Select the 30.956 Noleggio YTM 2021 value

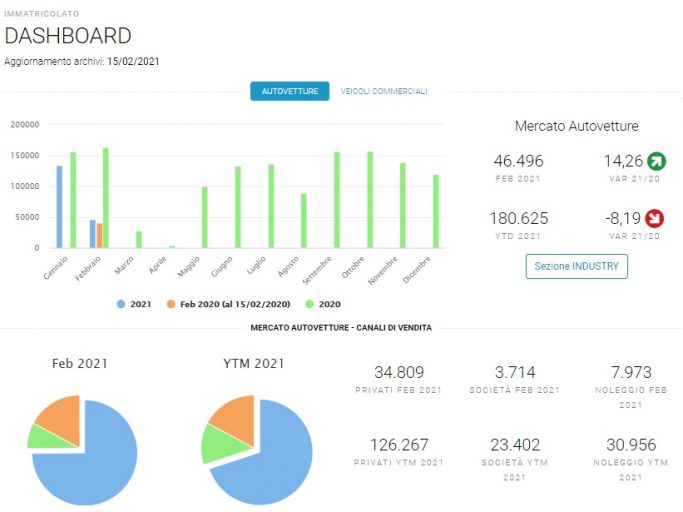(x=631, y=445)
